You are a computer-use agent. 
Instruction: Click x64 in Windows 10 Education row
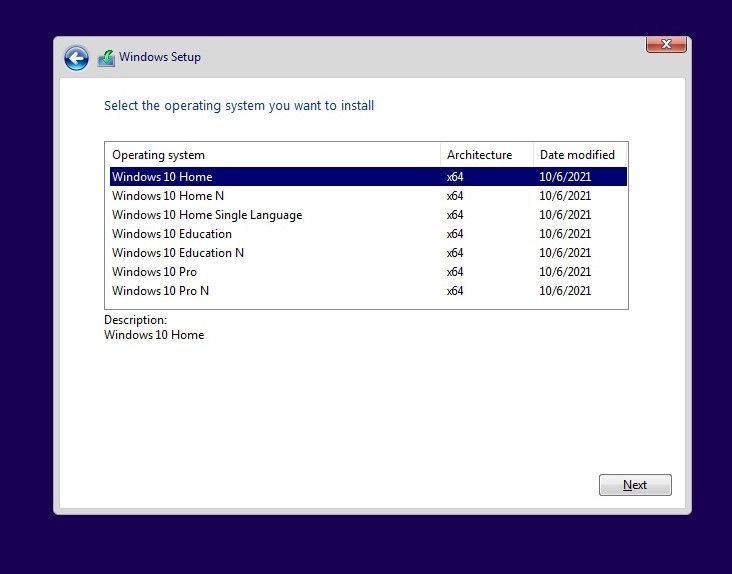click(x=455, y=234)
